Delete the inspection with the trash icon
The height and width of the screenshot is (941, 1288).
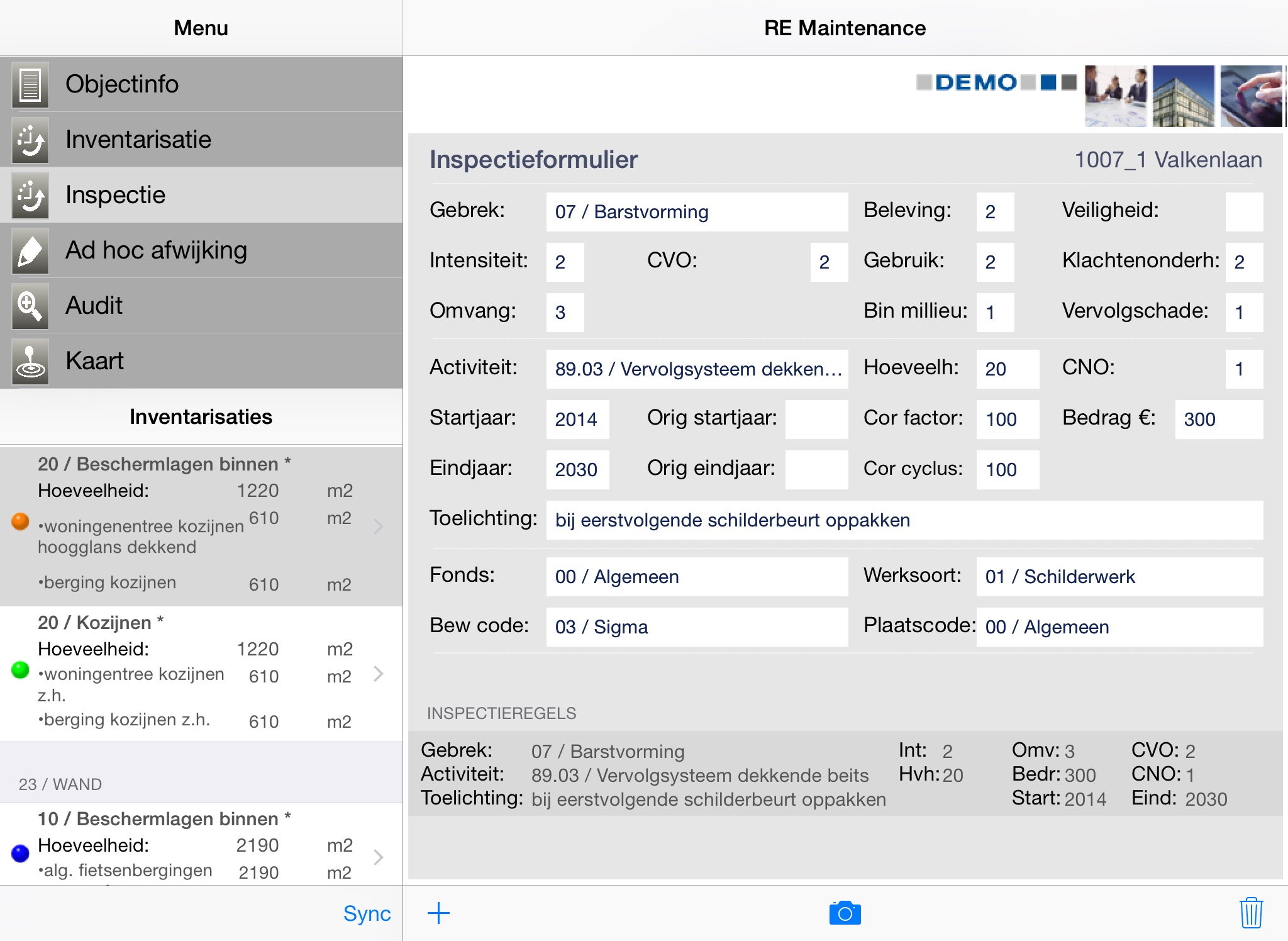tap(1251, 913)
